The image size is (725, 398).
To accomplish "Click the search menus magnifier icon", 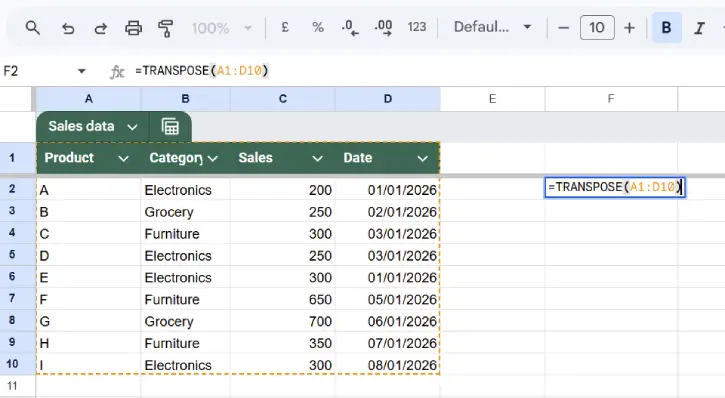I will 32,28.
